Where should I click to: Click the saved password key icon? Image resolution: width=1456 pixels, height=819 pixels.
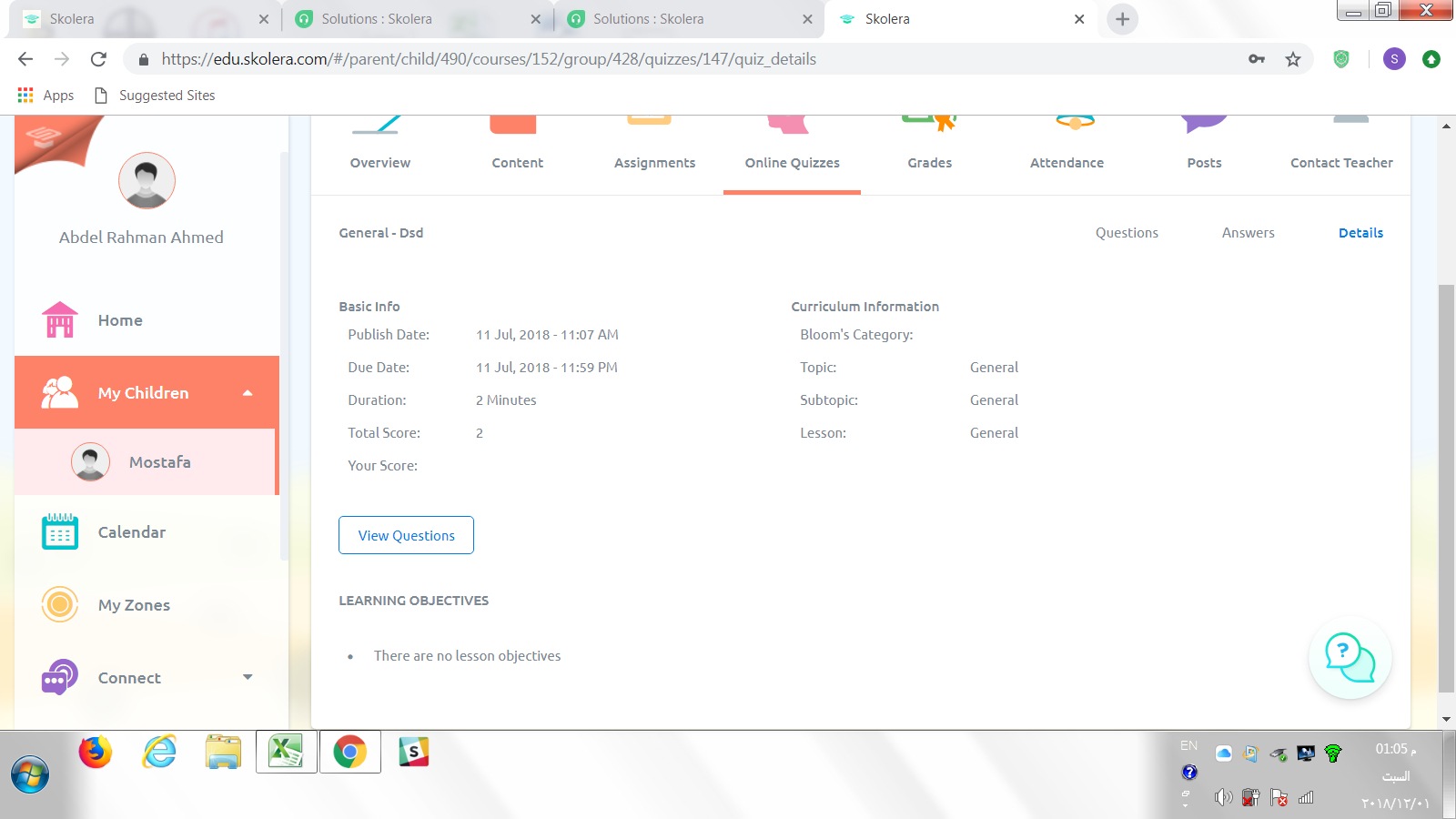pos(1257,59)
